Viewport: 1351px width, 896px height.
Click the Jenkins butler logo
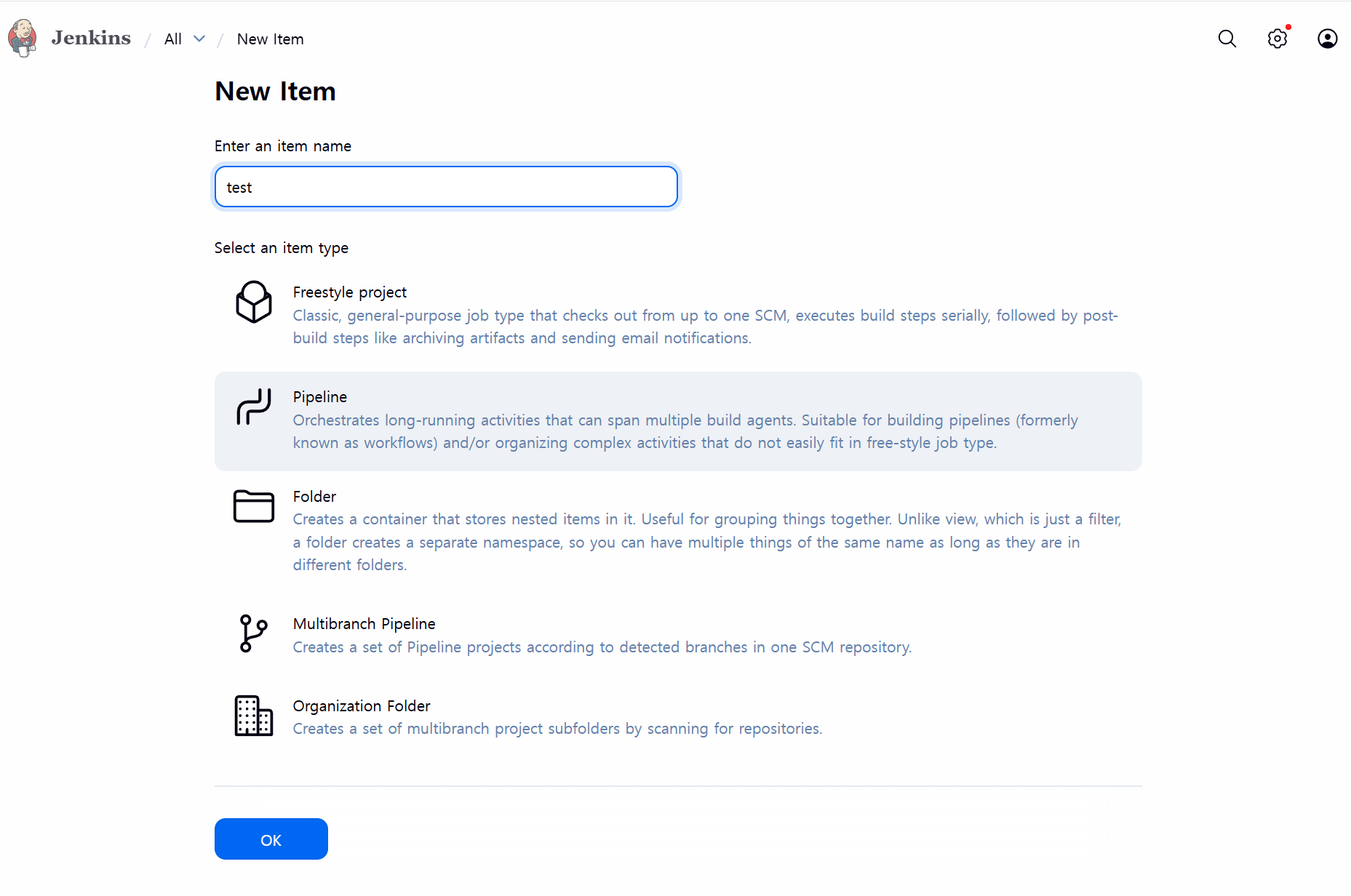[x=23, y=38]
